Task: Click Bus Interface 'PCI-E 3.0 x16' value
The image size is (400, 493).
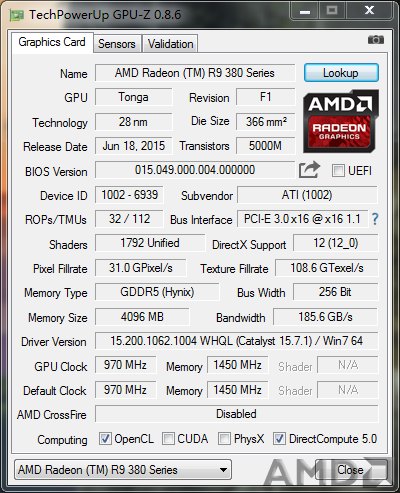Action: pos(302,219)
